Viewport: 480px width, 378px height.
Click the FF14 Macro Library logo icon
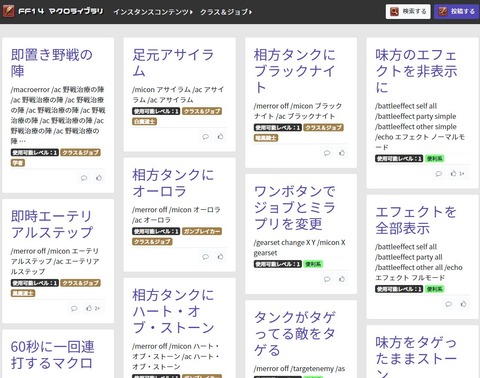[8, 11]
